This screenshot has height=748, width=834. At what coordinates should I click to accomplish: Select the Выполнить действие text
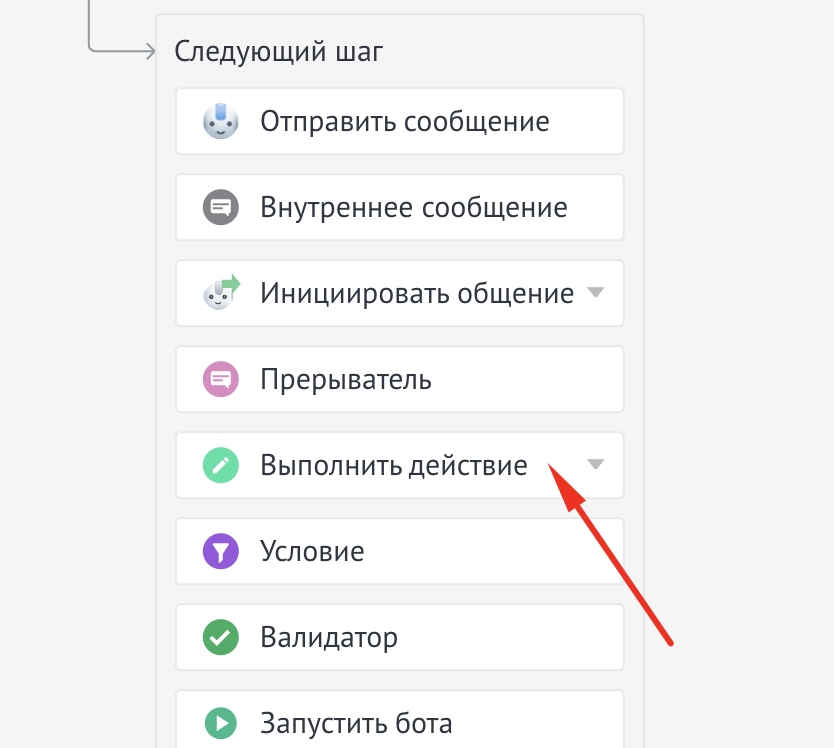point(393,466)
